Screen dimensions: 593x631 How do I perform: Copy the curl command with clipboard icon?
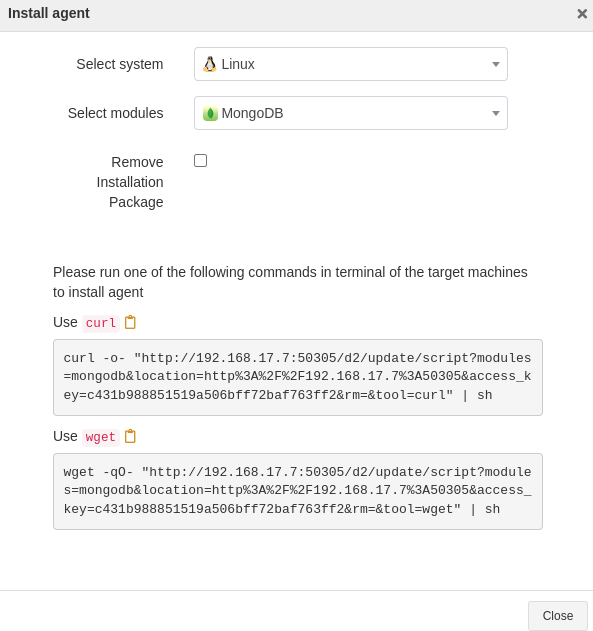tap(130, 322)
